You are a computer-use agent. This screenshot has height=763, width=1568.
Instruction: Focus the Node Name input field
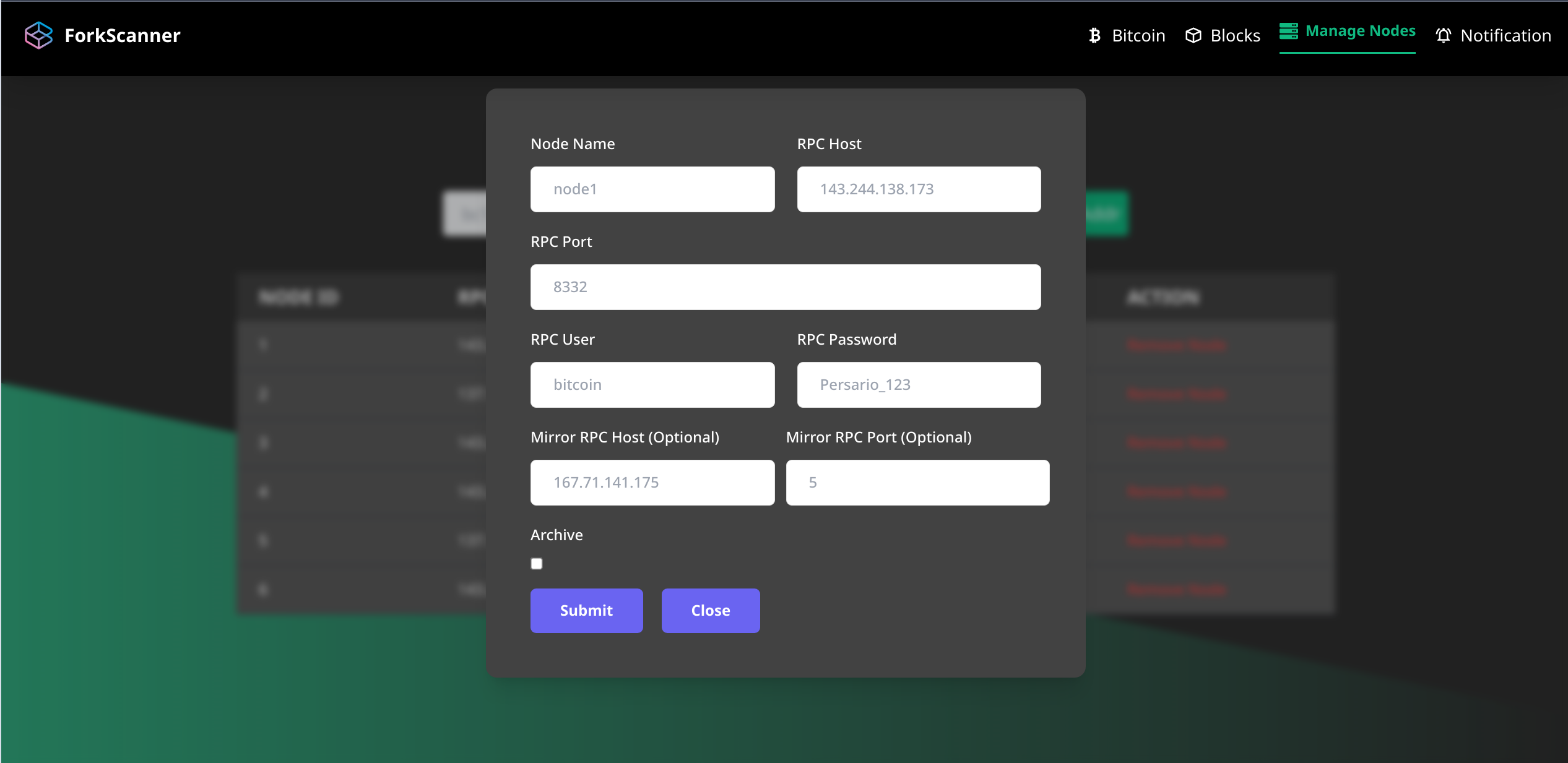pos(652,189)
